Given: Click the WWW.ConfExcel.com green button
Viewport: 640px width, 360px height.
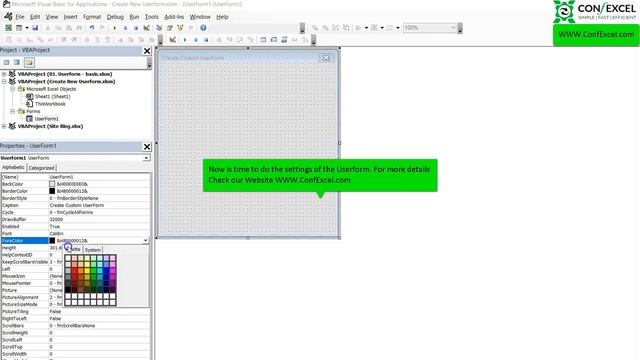Looking at the screenshot, I should coord(596,35).
